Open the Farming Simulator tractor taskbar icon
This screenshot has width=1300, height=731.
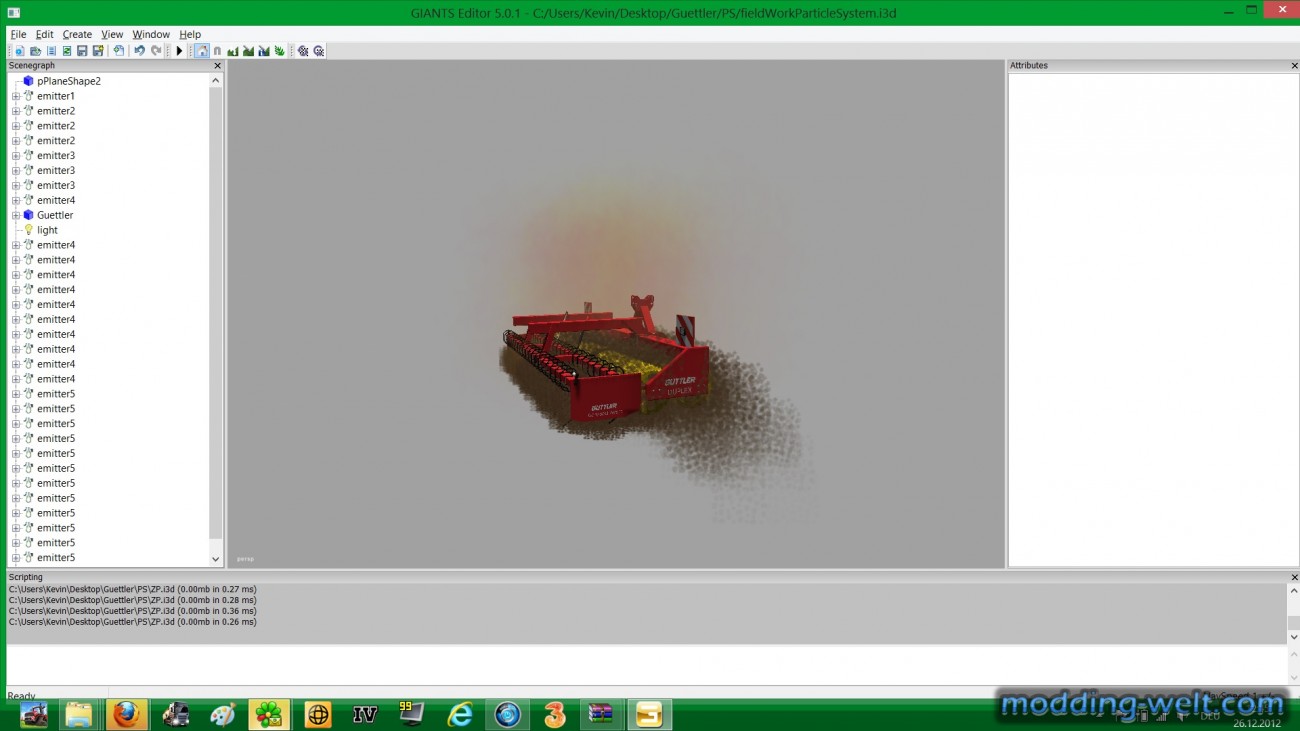pos(33,714)
